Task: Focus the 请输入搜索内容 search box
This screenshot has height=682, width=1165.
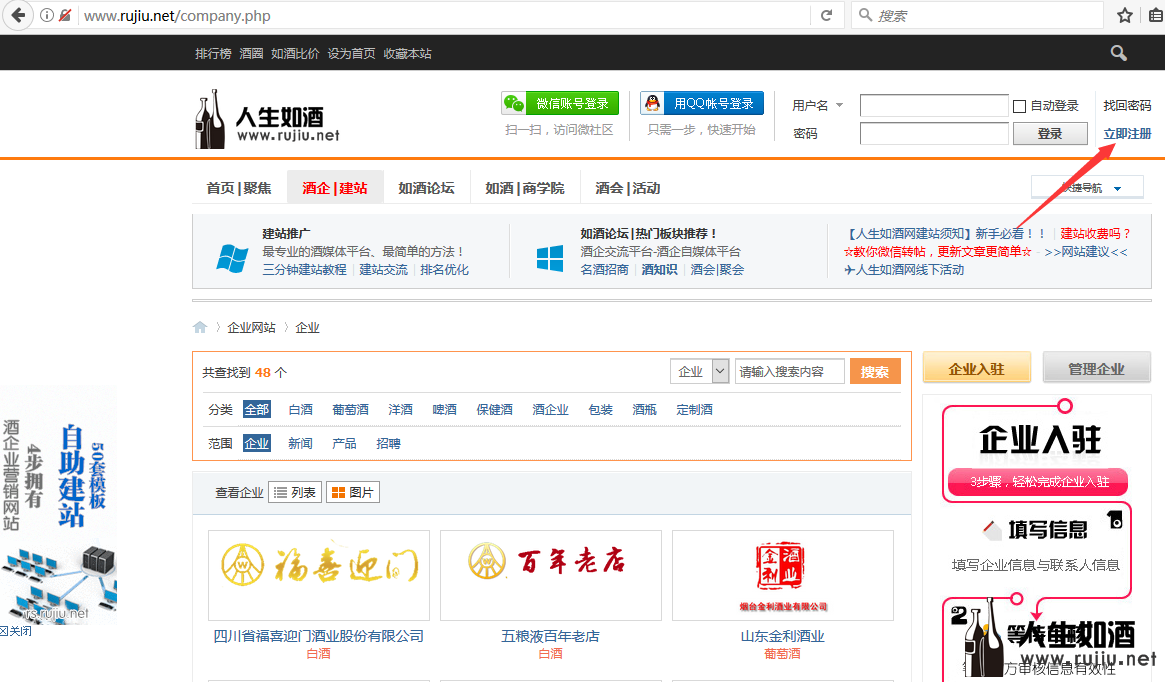Action: [790, 371]
